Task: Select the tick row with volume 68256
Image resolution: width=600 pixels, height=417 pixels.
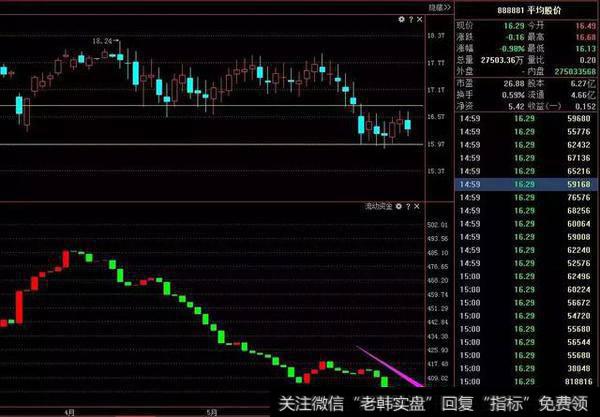Action: [526, 211]
